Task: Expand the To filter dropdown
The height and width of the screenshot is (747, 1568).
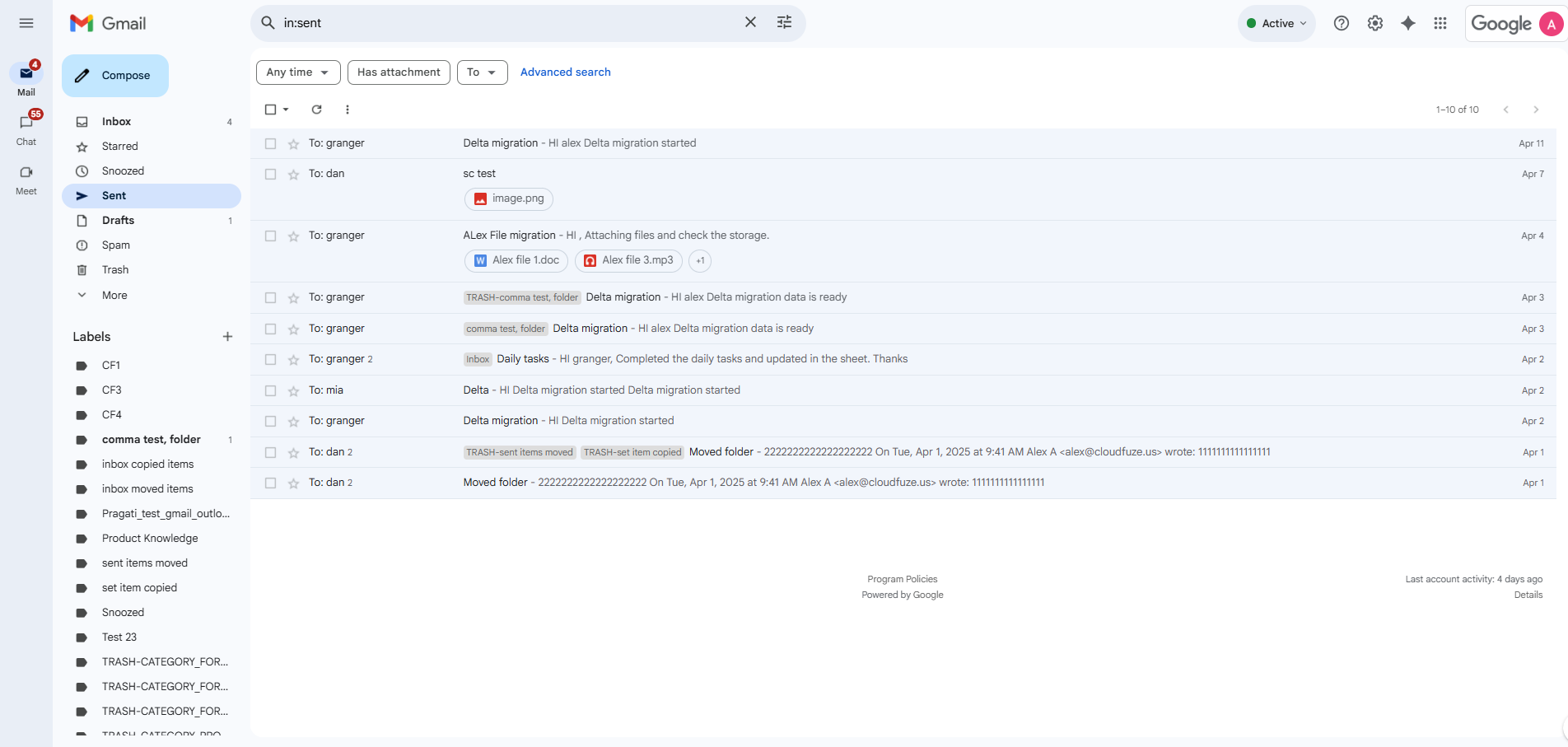Action: 482,72
